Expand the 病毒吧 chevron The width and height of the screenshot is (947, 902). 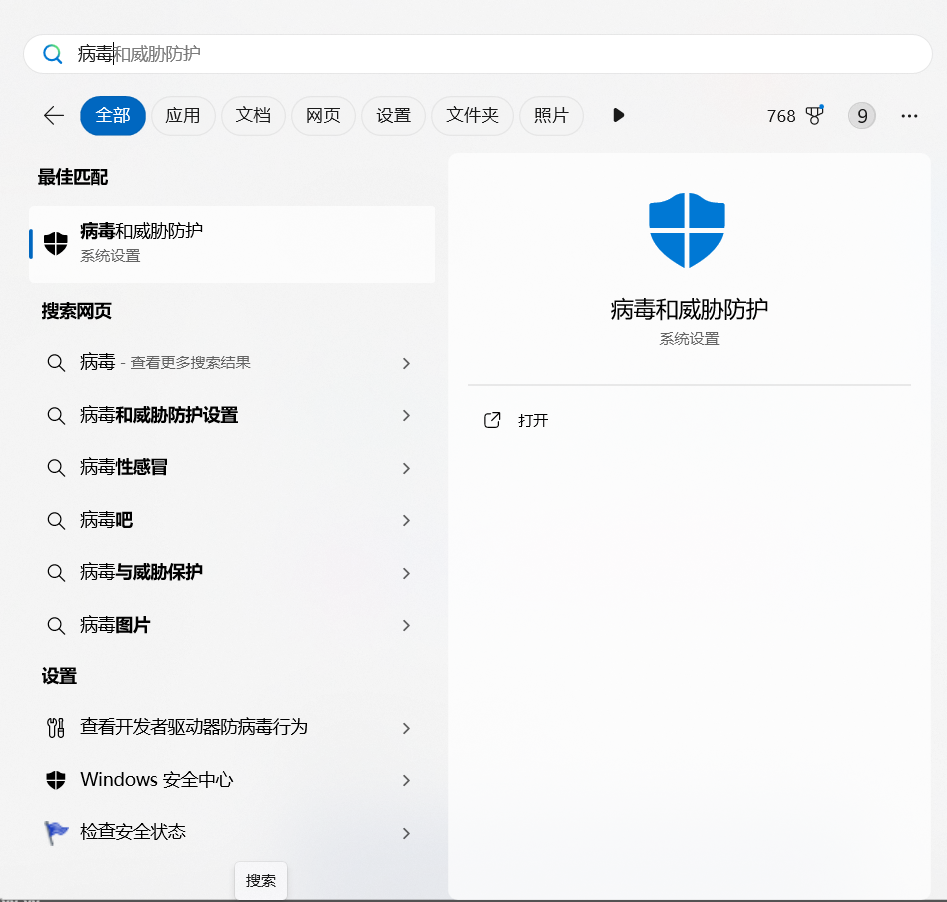pos(406,520)
